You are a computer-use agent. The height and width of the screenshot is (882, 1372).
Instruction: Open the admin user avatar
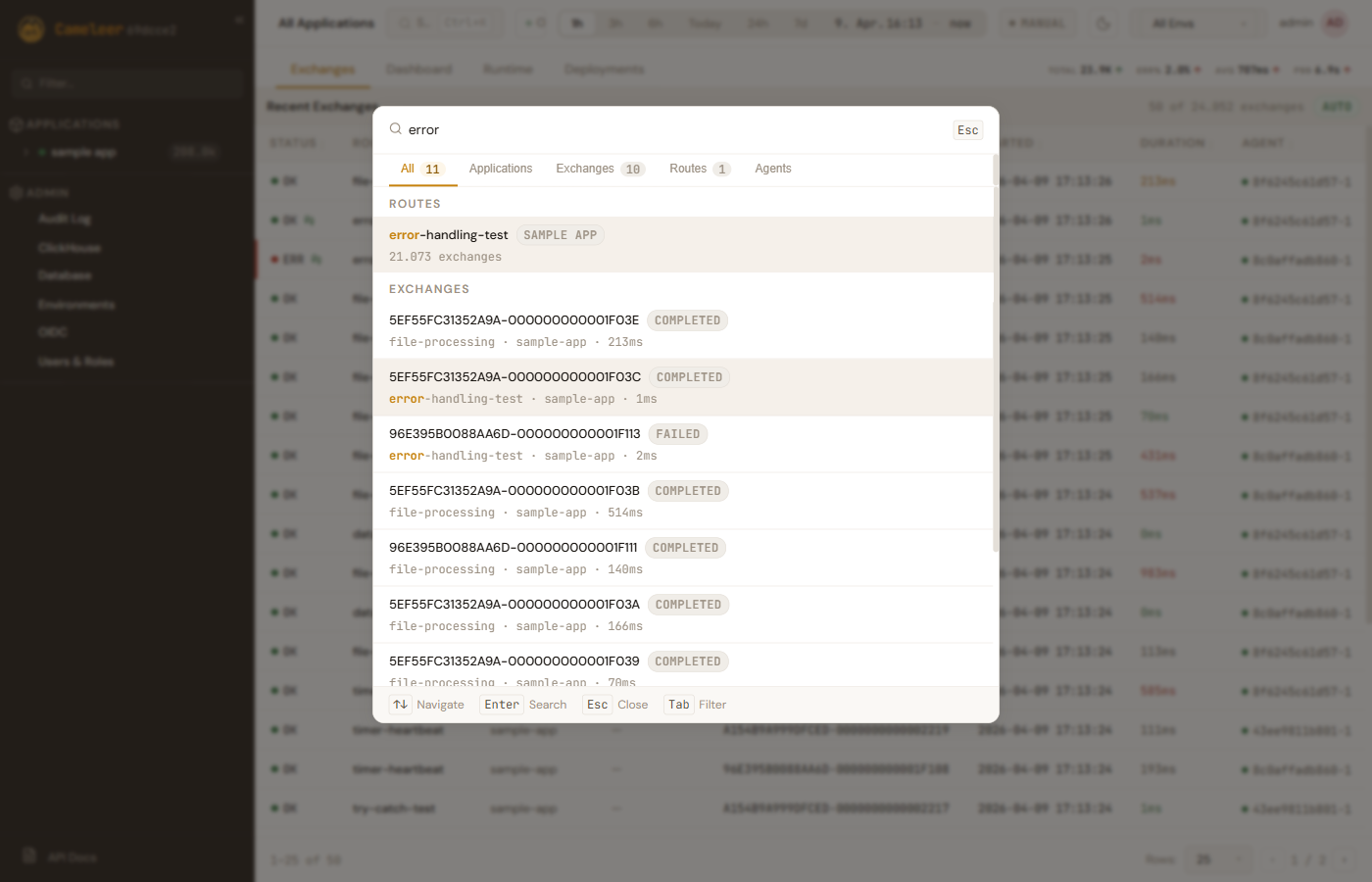(1335, 24)
